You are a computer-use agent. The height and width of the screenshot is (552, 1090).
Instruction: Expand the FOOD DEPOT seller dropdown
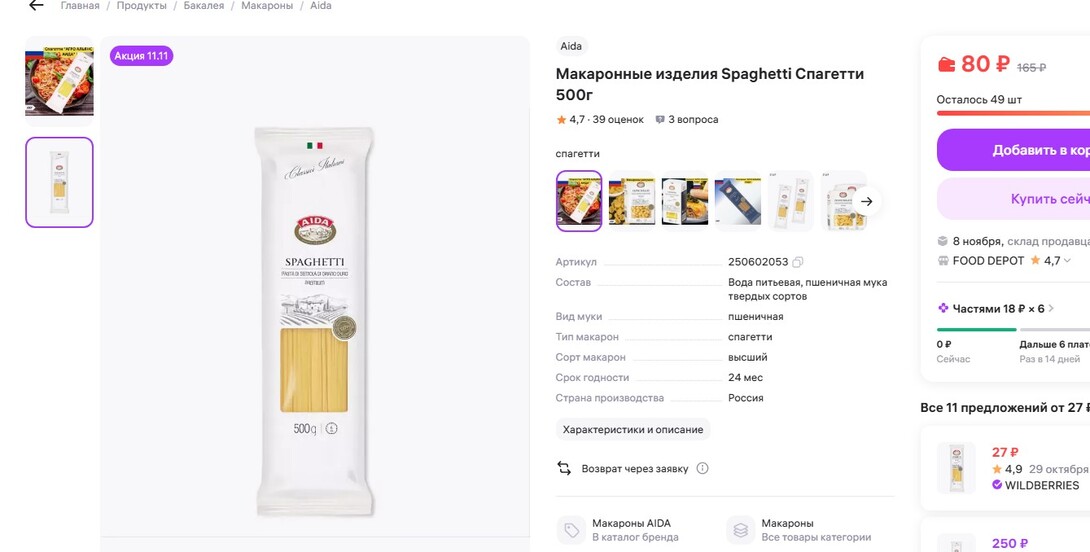click(1067, 260)
